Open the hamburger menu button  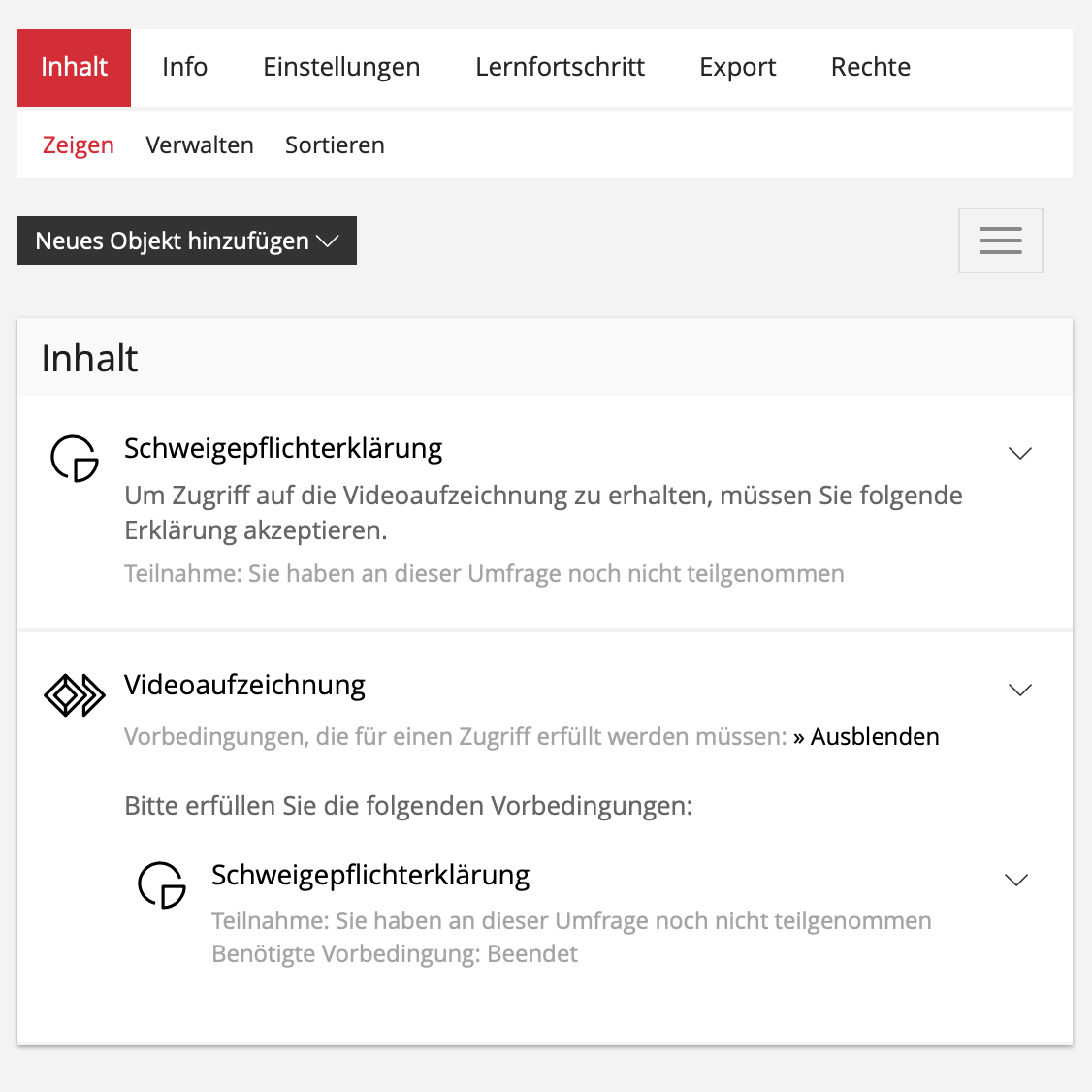point(1000,241)
